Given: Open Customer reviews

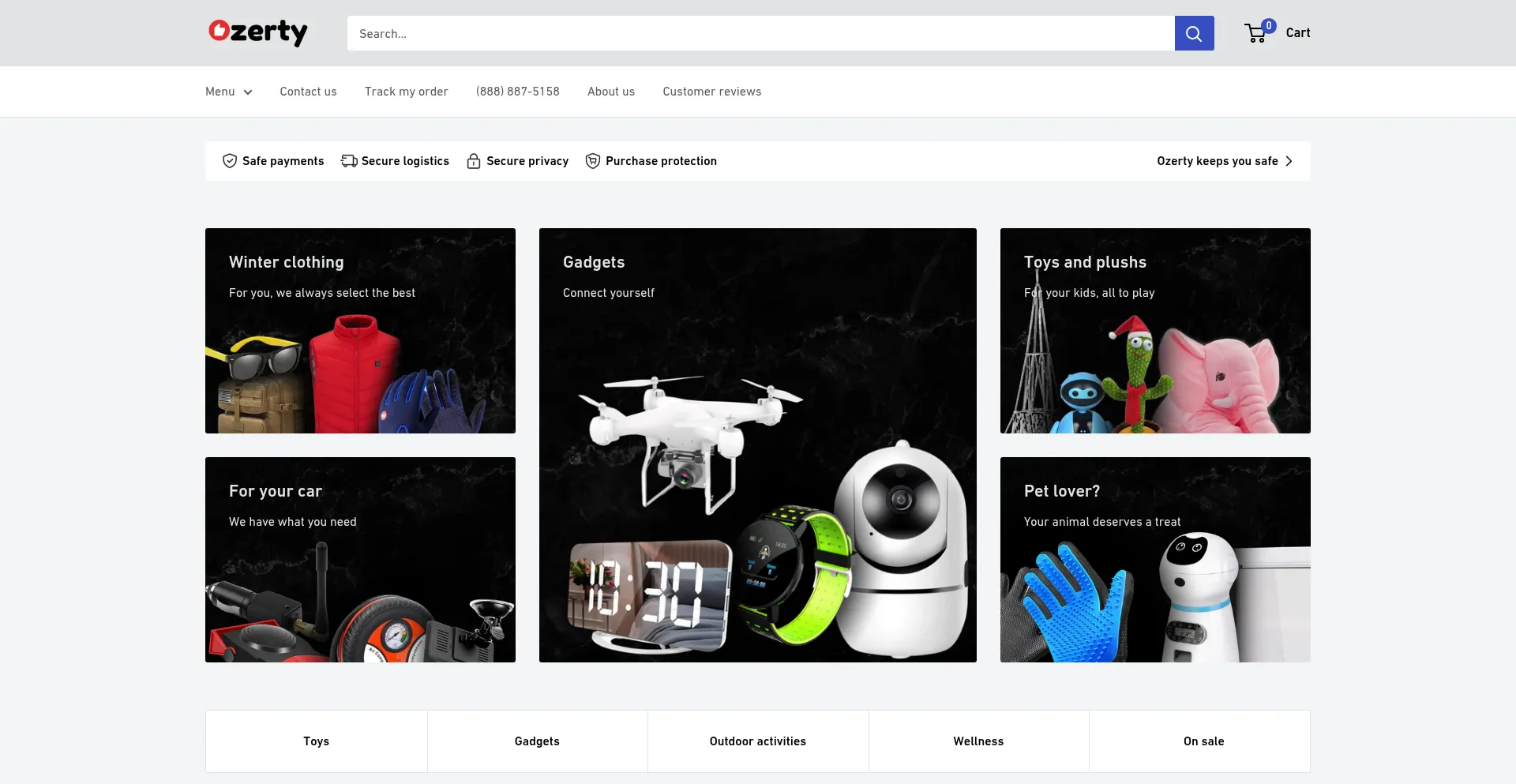Looking at the screenshot, I should [712, 92].
